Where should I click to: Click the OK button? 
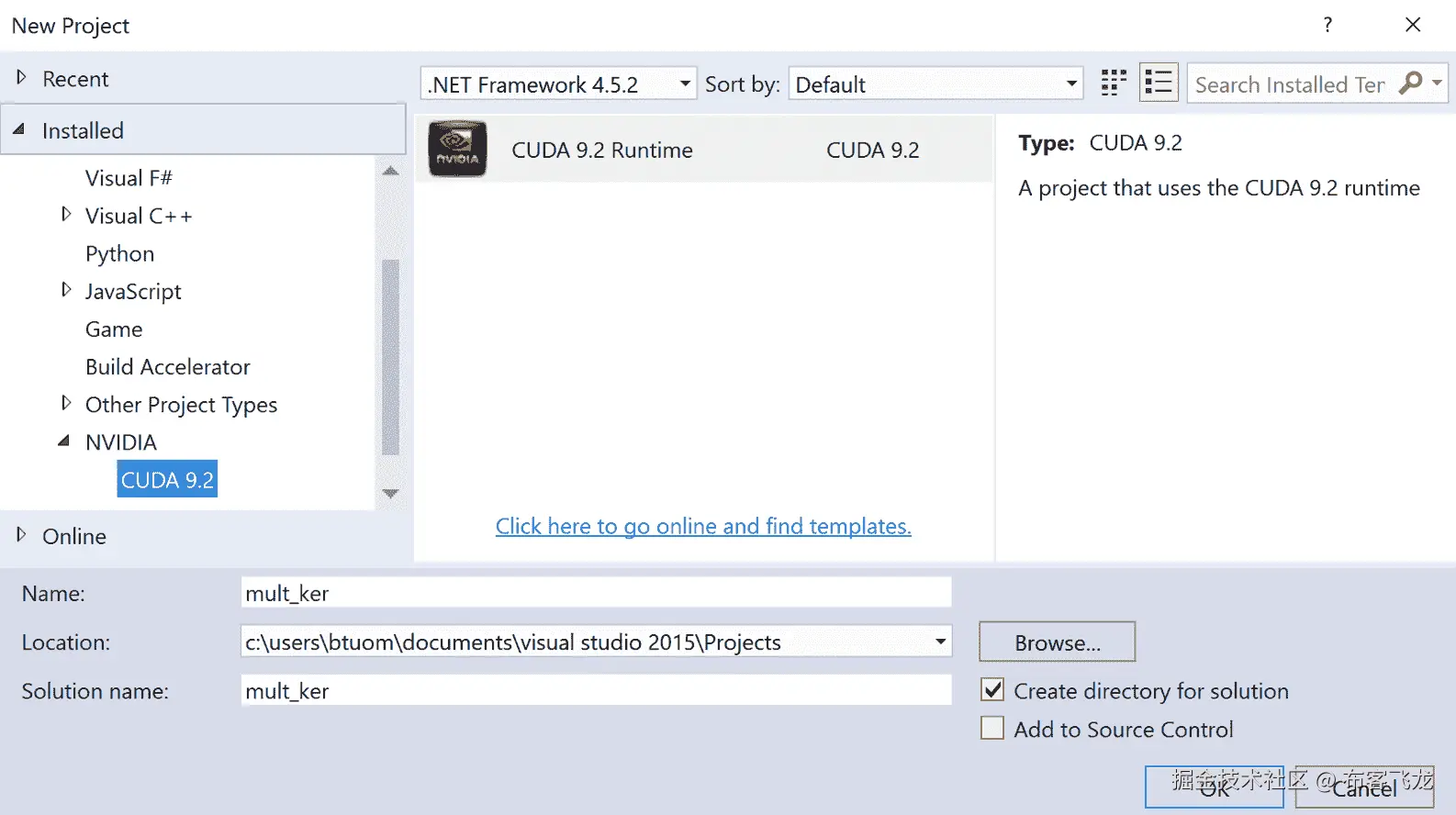coord(1214,787)
